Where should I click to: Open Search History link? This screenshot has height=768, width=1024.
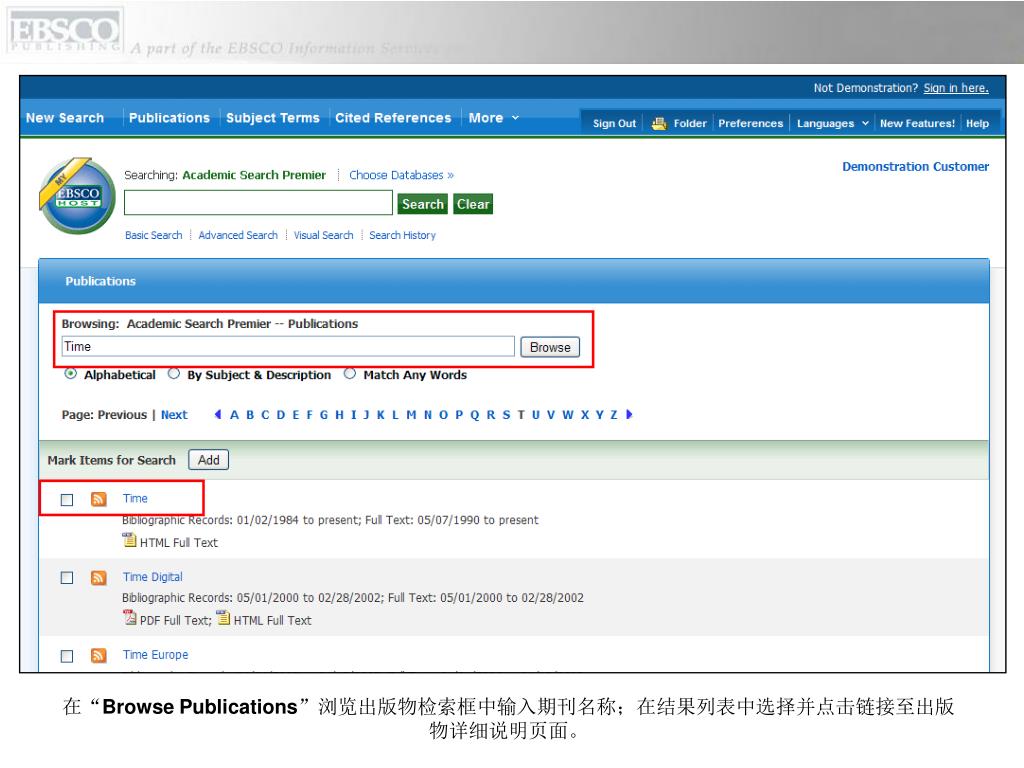click(x=402, y=235)
